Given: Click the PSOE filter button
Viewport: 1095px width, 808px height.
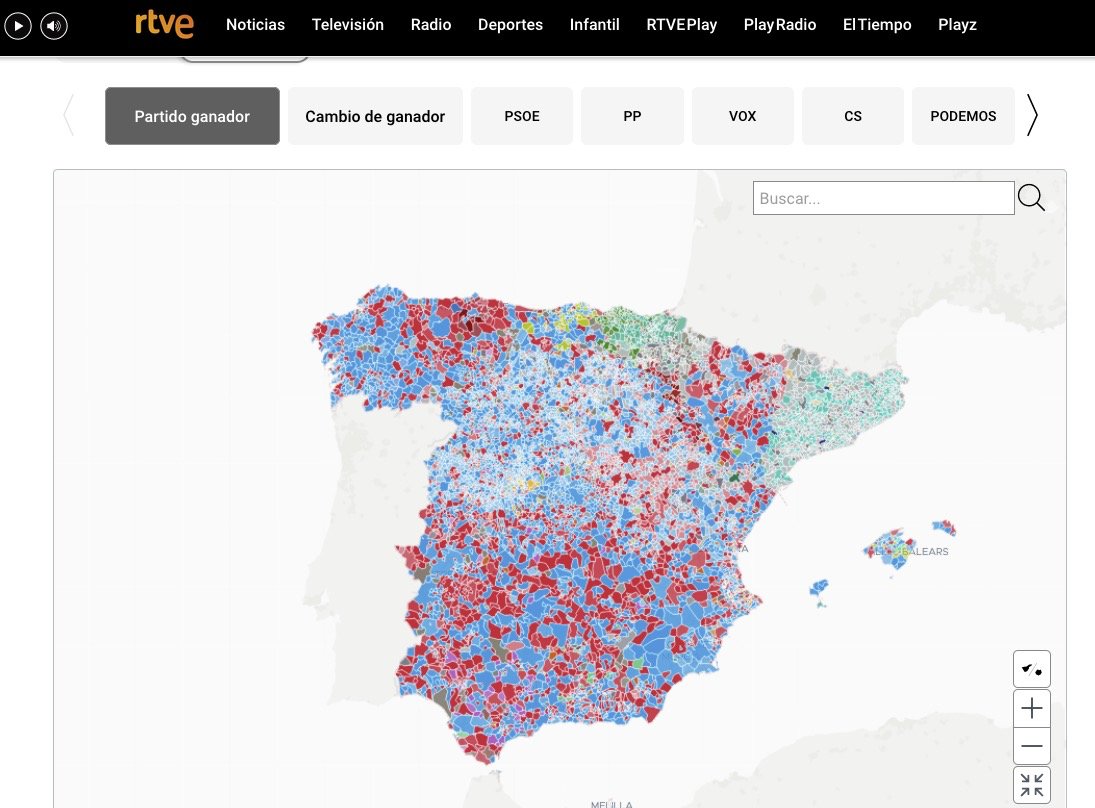Looking at the screenshot, I should point(521,116).
